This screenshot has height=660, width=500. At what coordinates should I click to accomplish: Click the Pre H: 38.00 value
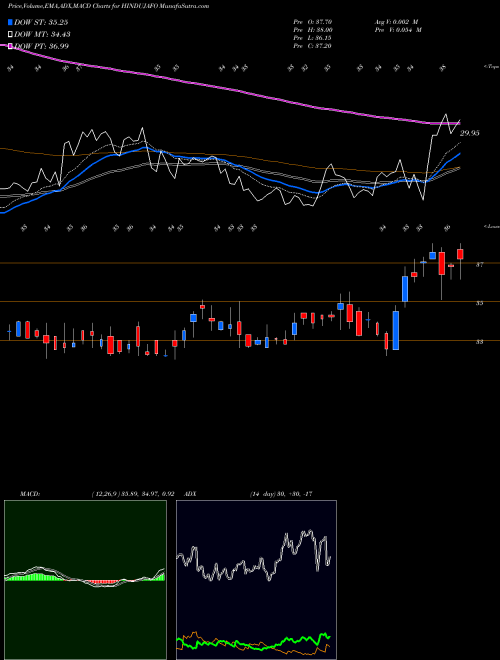click(x=313, y=30)
